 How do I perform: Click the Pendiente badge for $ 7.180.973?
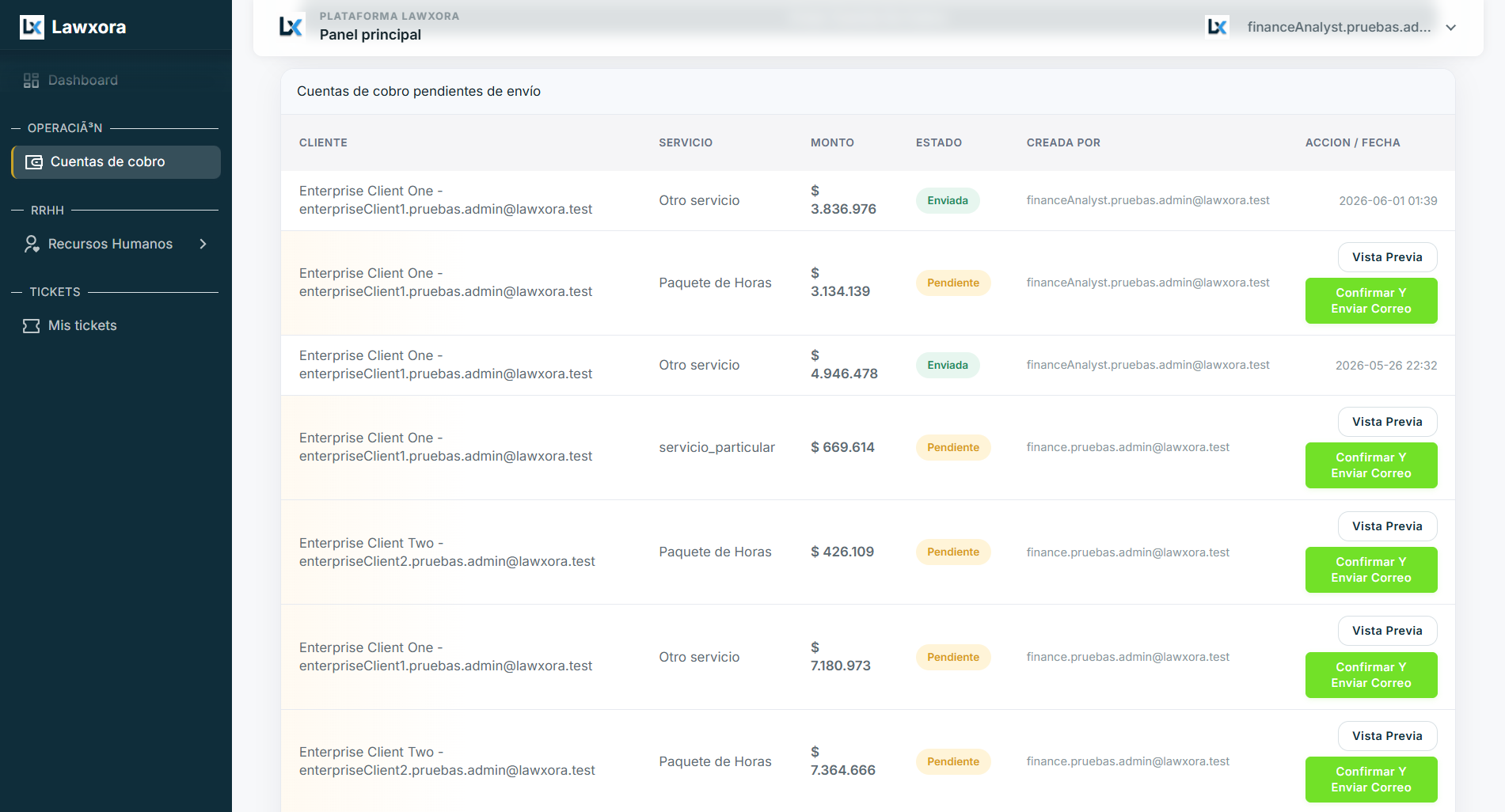tap(953, 657)
